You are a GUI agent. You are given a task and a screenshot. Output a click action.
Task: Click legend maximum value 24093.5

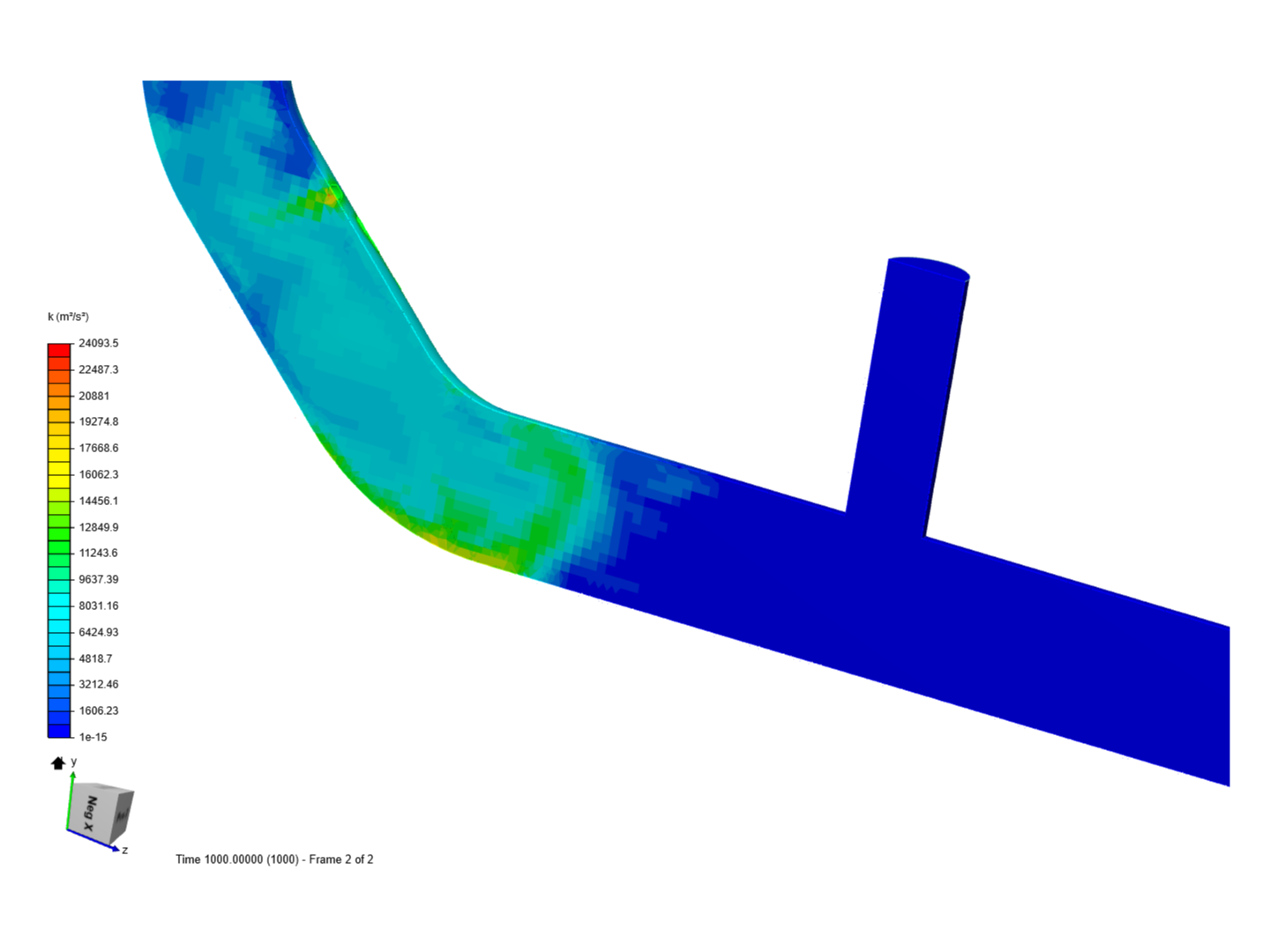point(98,343)
